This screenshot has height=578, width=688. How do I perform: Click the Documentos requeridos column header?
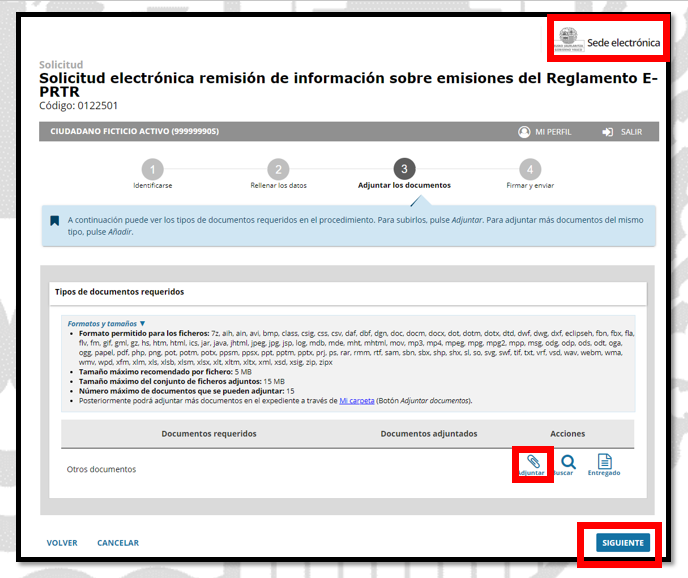click(209, 434)
